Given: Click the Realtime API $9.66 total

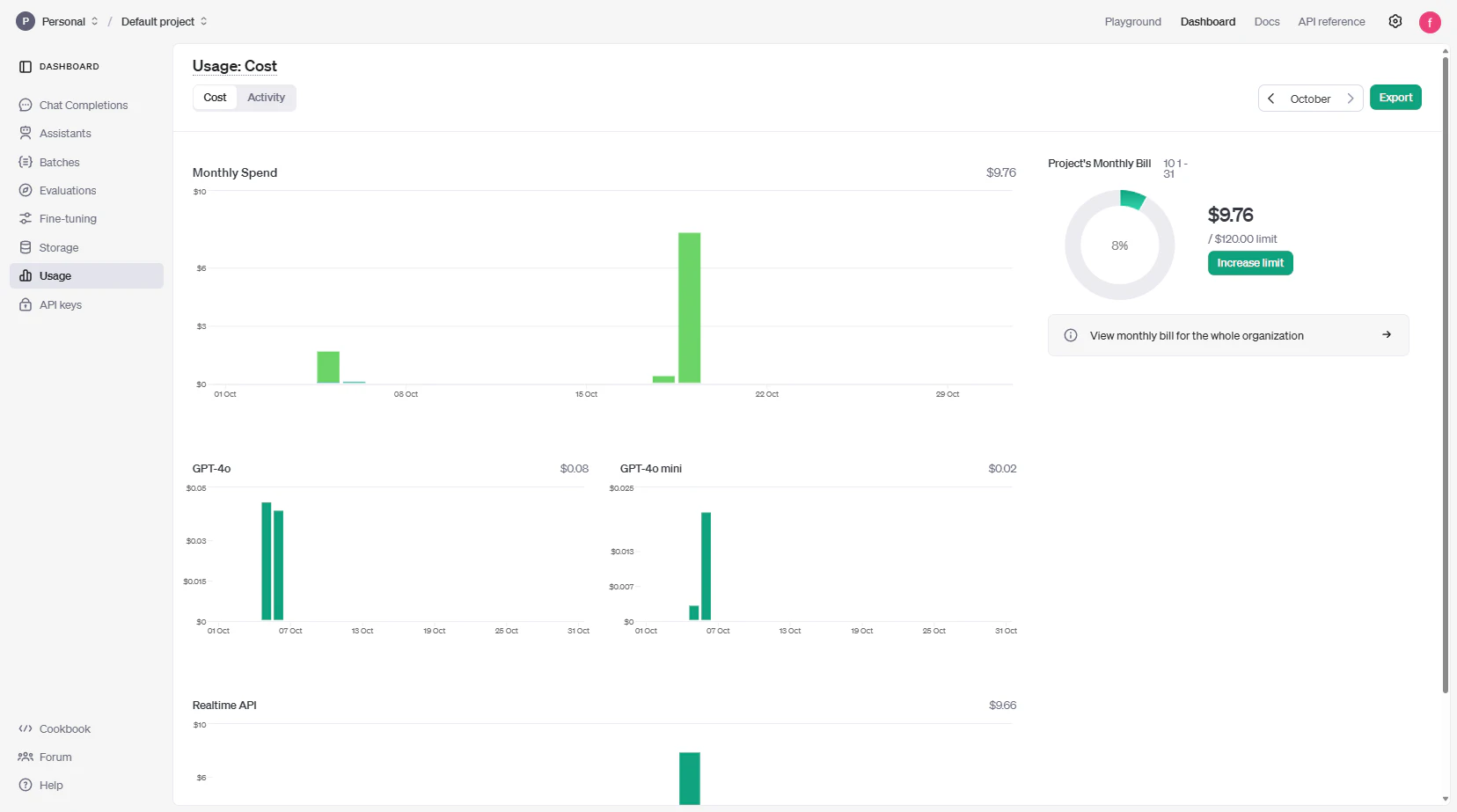Looking at the screenshot, I should coord(1002,706).
